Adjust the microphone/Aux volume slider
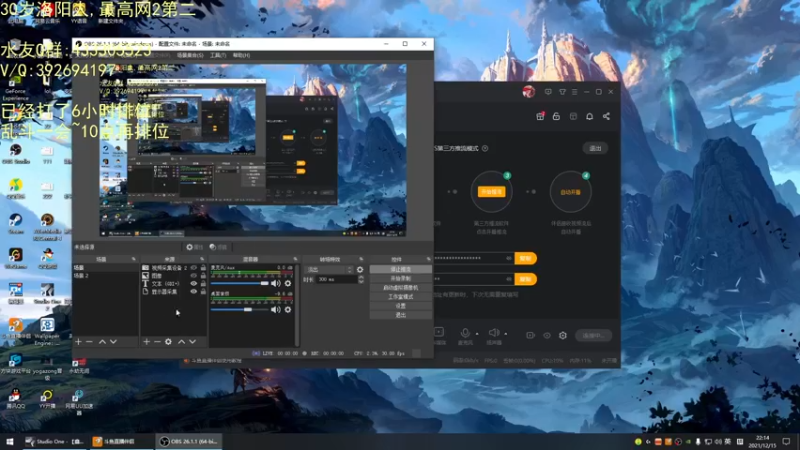This screenshot has width=800, height=450. coord(239,283)
